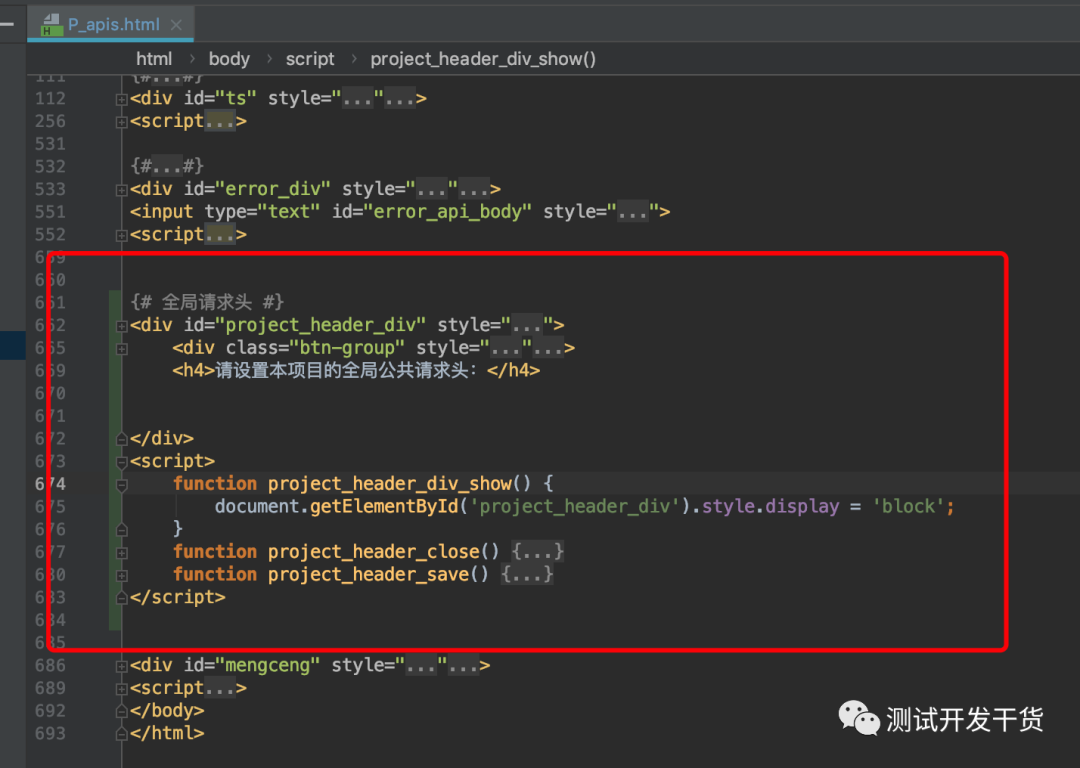Click folded comment {#...#} line 532
The height and width of the screenshot is (768, 1080).
click(x=167, y=166)
